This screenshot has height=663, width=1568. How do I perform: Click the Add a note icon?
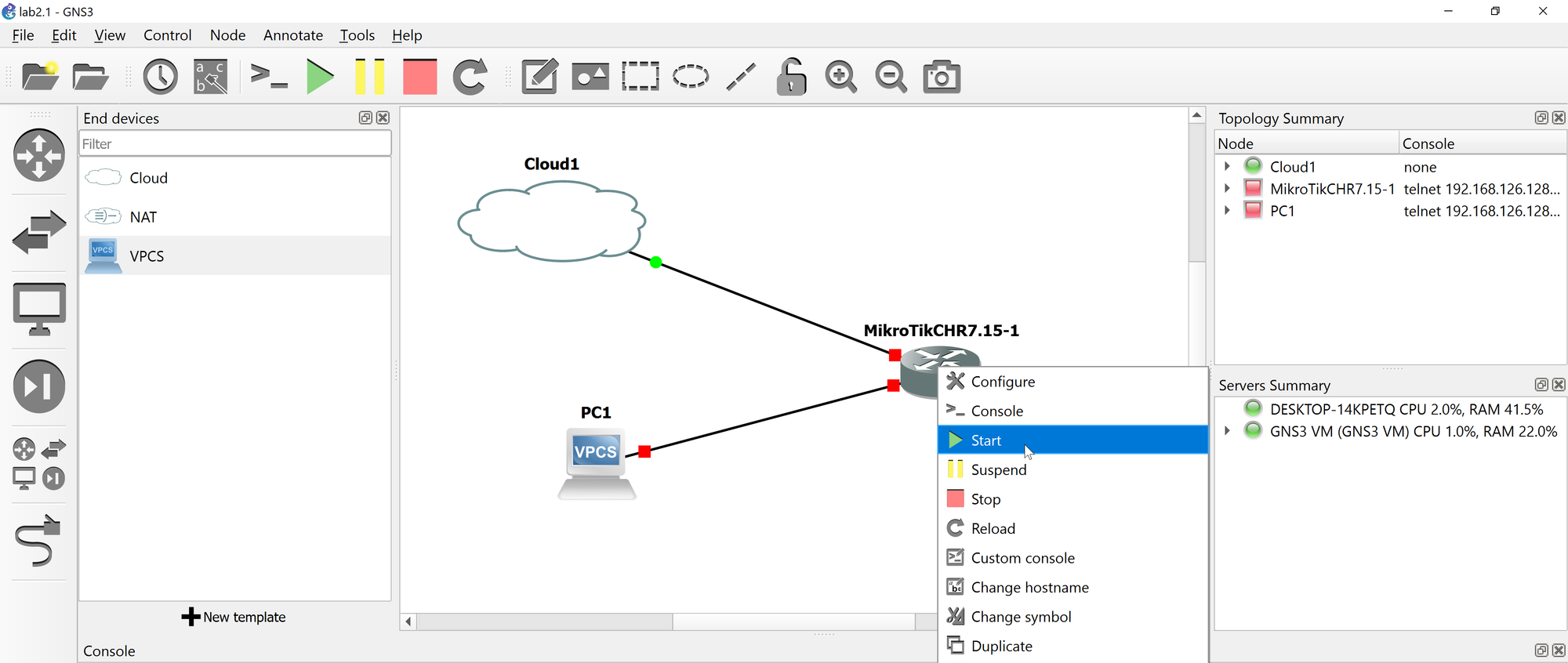point(540,77)
